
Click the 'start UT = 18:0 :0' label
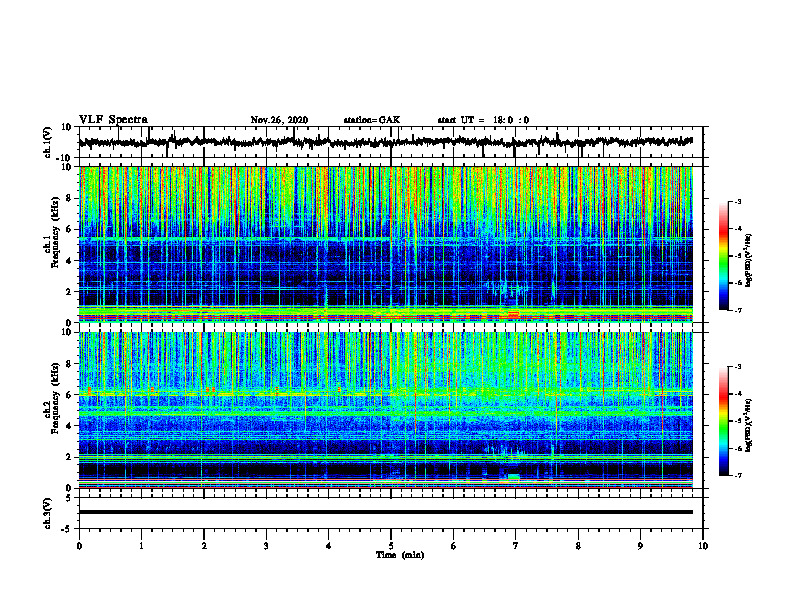[483, 120]
